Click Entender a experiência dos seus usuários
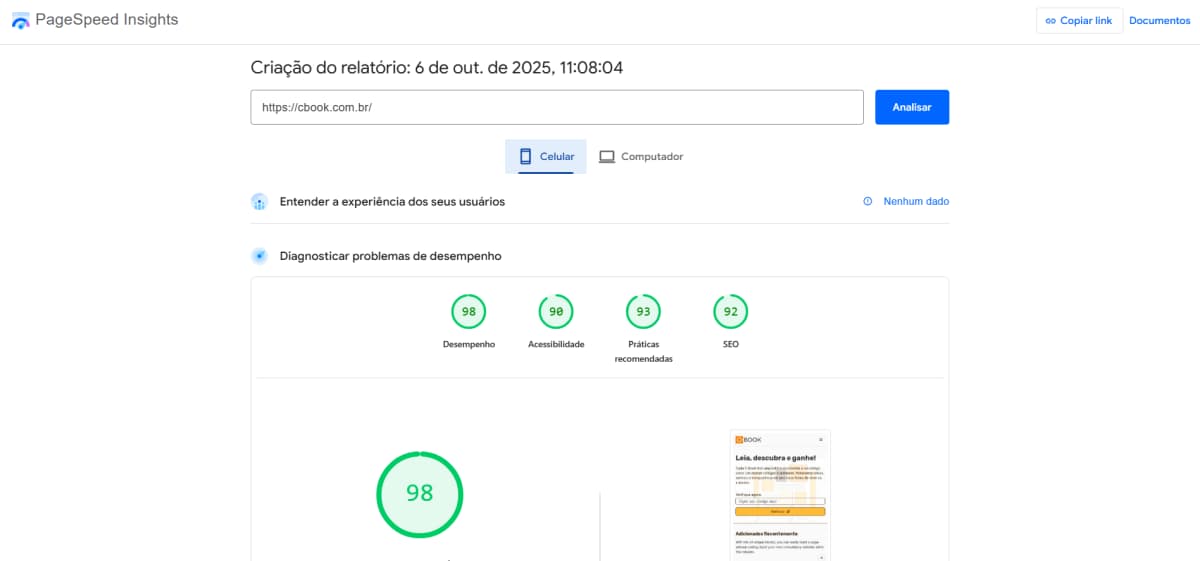 click(392, 202)
